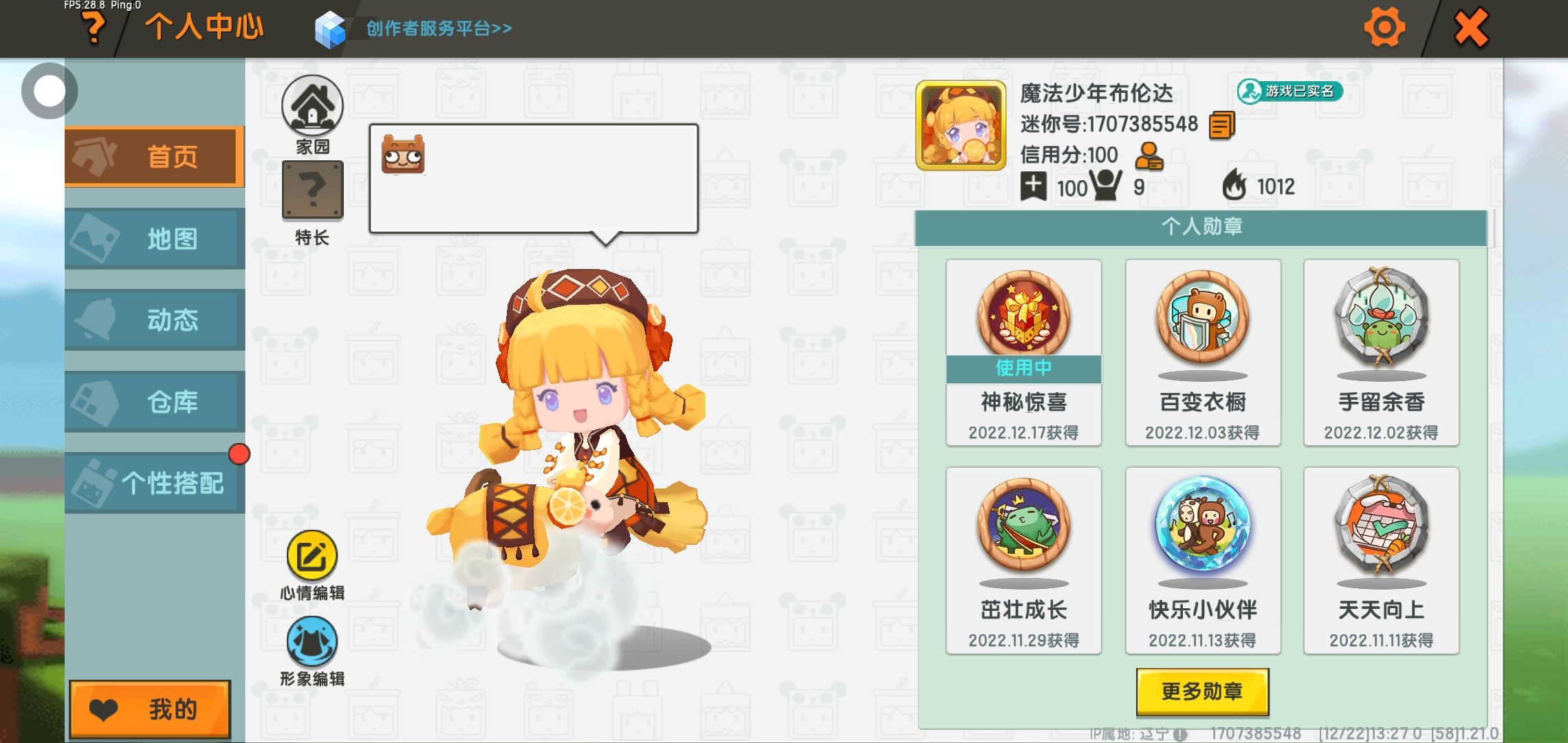The image size is (1568, 743).
Task: Open the 特长 question-mark block
Action: tap(313, 191)
